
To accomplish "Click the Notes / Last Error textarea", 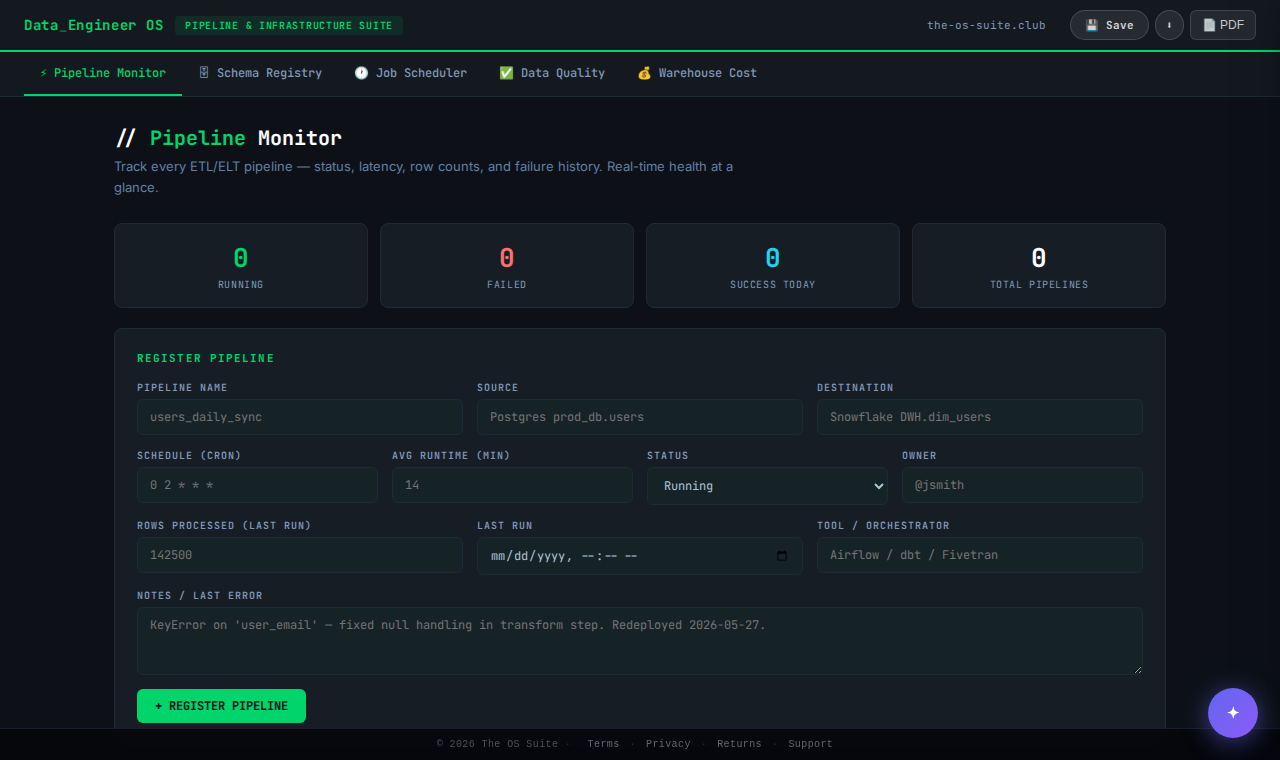I will click(640, 641).
